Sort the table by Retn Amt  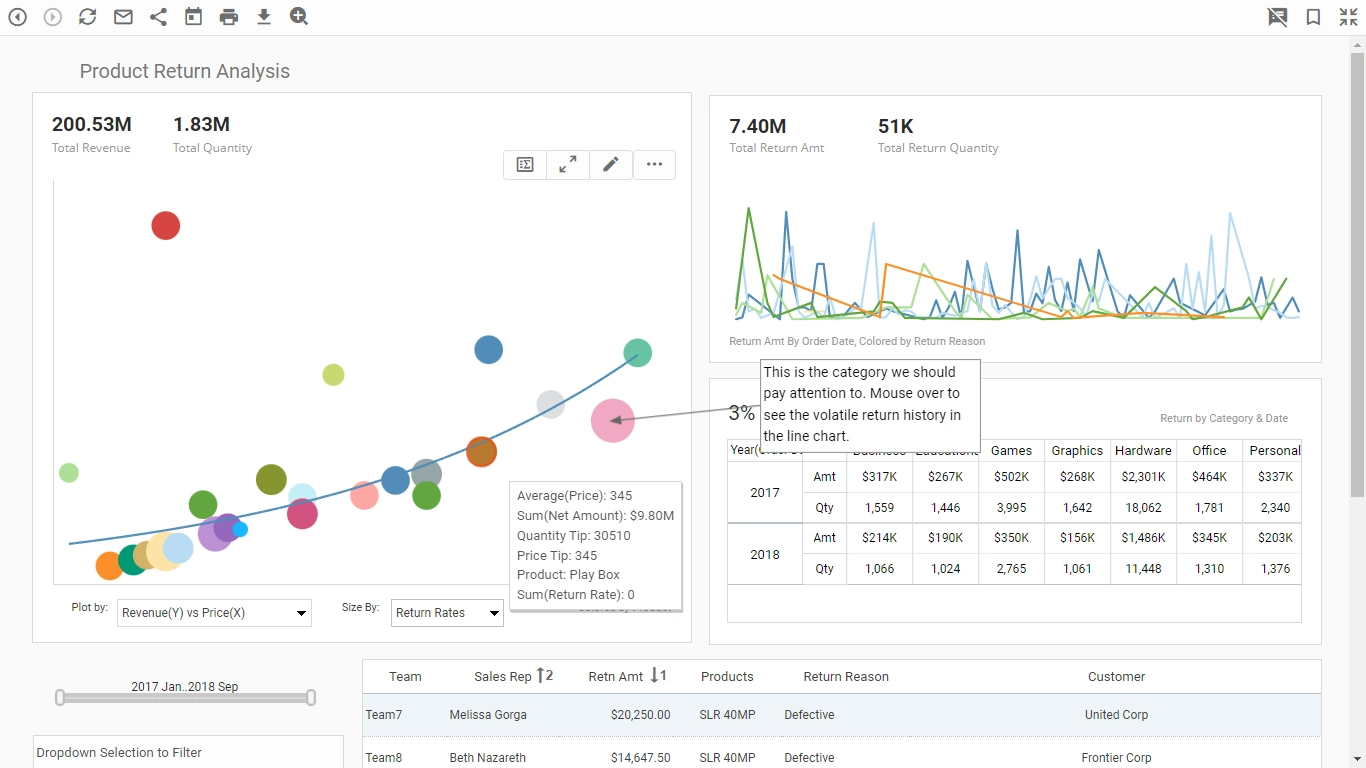[x=626, y=676]
